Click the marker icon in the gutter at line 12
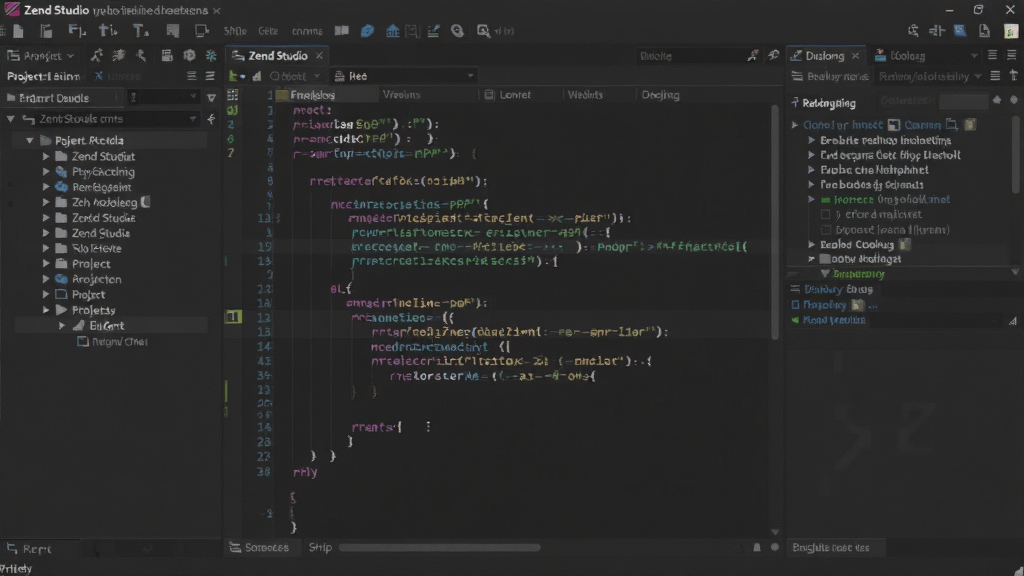 pyautogui.click(x=233, y=317)
